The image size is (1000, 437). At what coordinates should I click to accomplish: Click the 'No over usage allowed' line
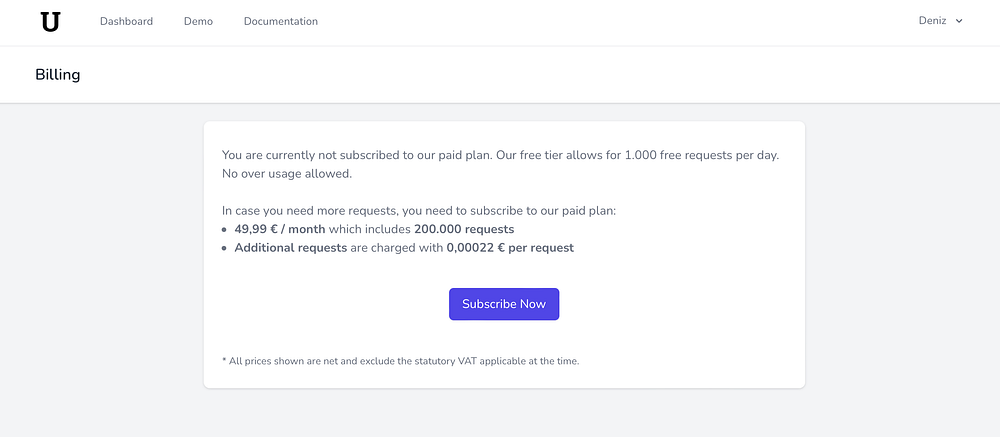(288, 174)
